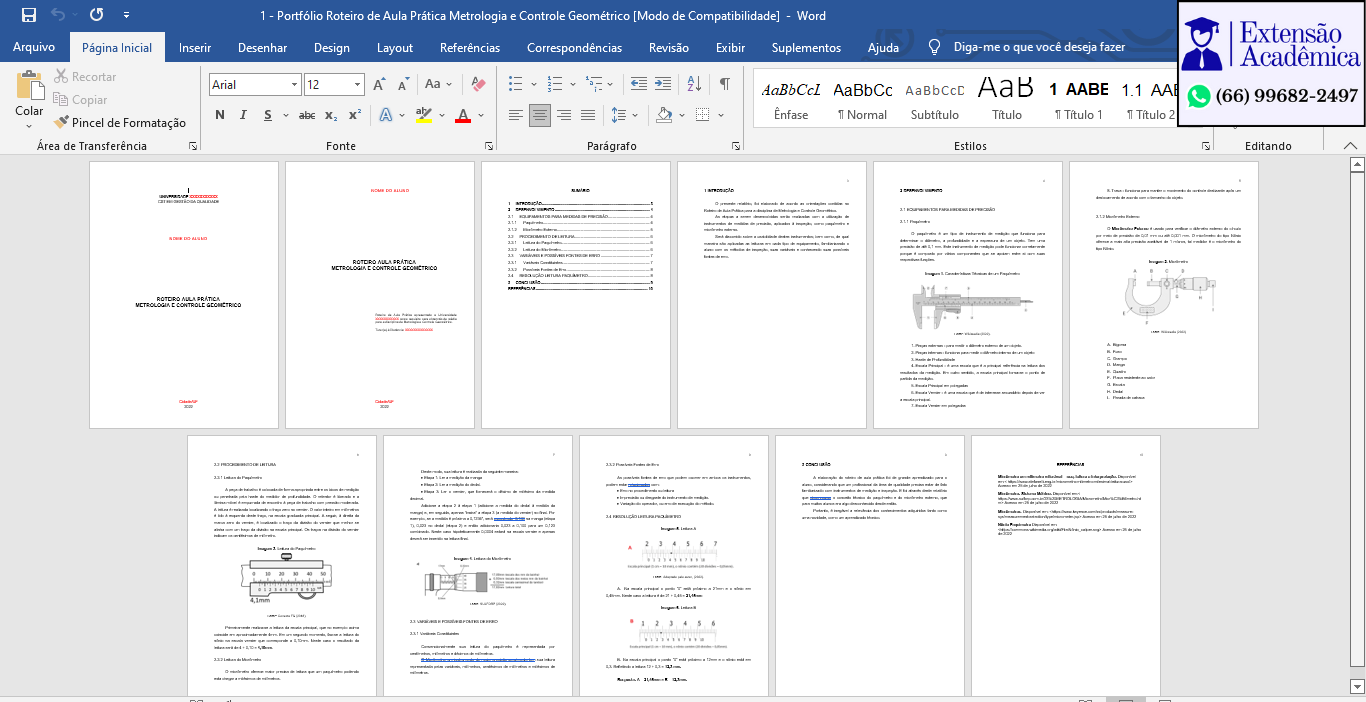1366x702 pixels.
Task: Apply the Subtítulo style
Action: click(x=935, y=100)
